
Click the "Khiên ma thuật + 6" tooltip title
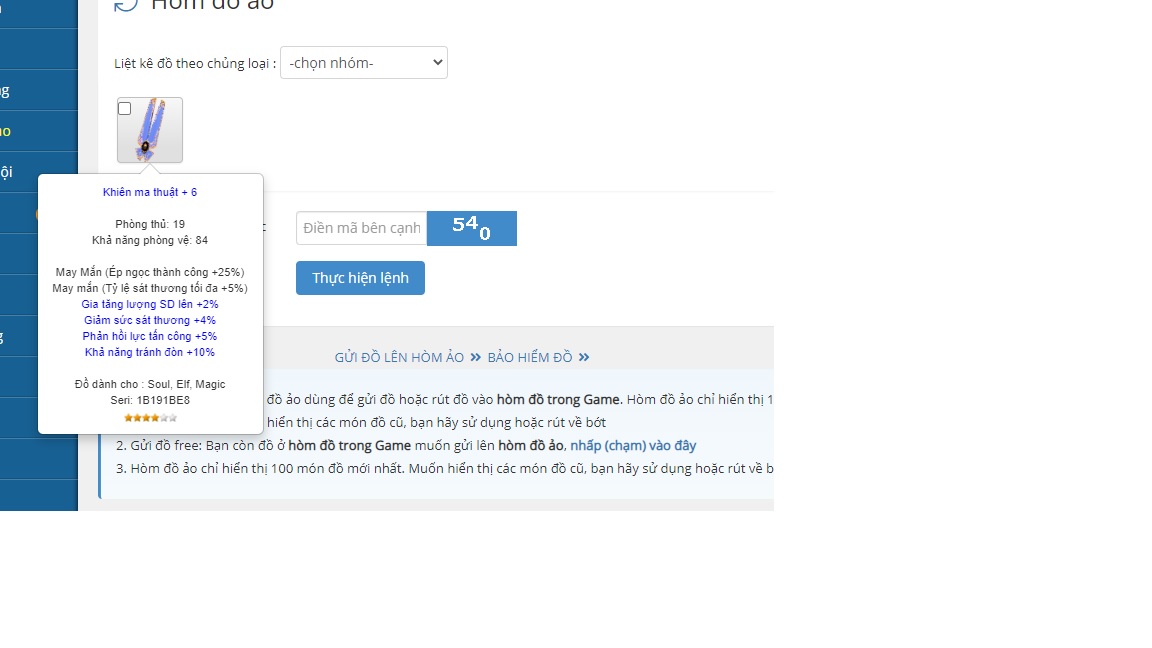150,192
